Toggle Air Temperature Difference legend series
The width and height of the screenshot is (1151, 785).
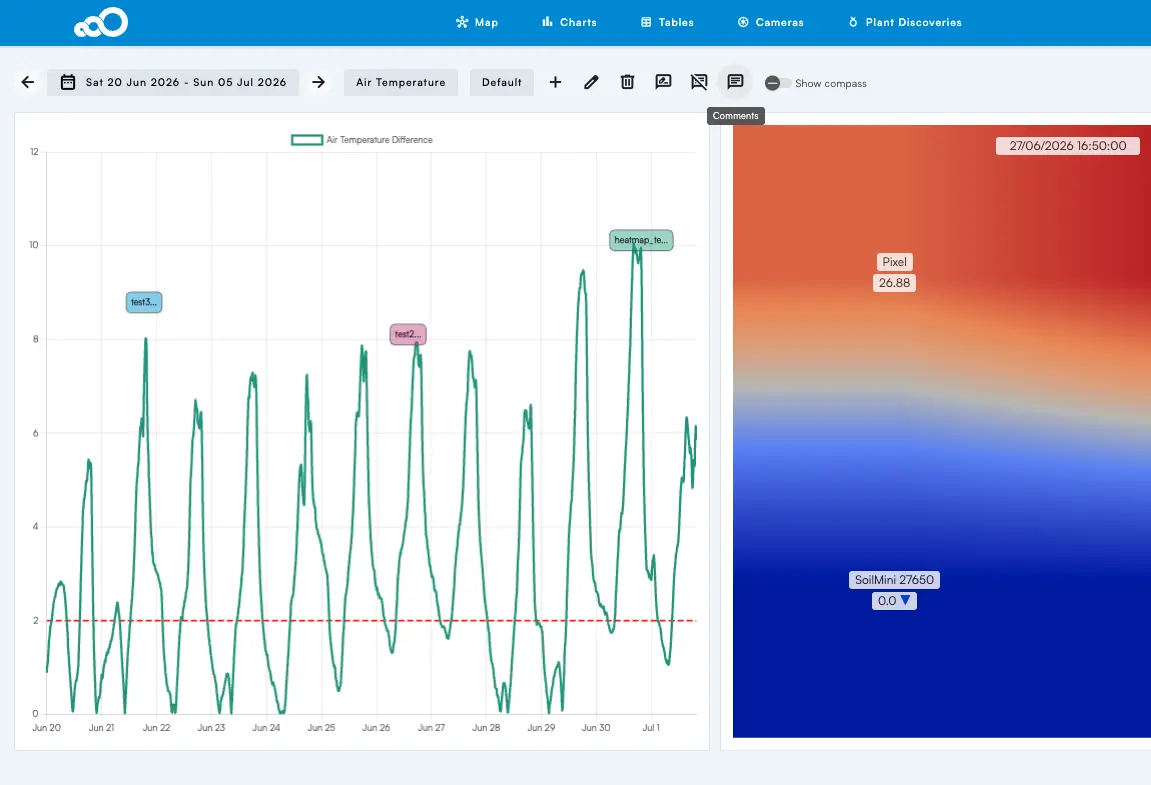[x=362, y=140]
